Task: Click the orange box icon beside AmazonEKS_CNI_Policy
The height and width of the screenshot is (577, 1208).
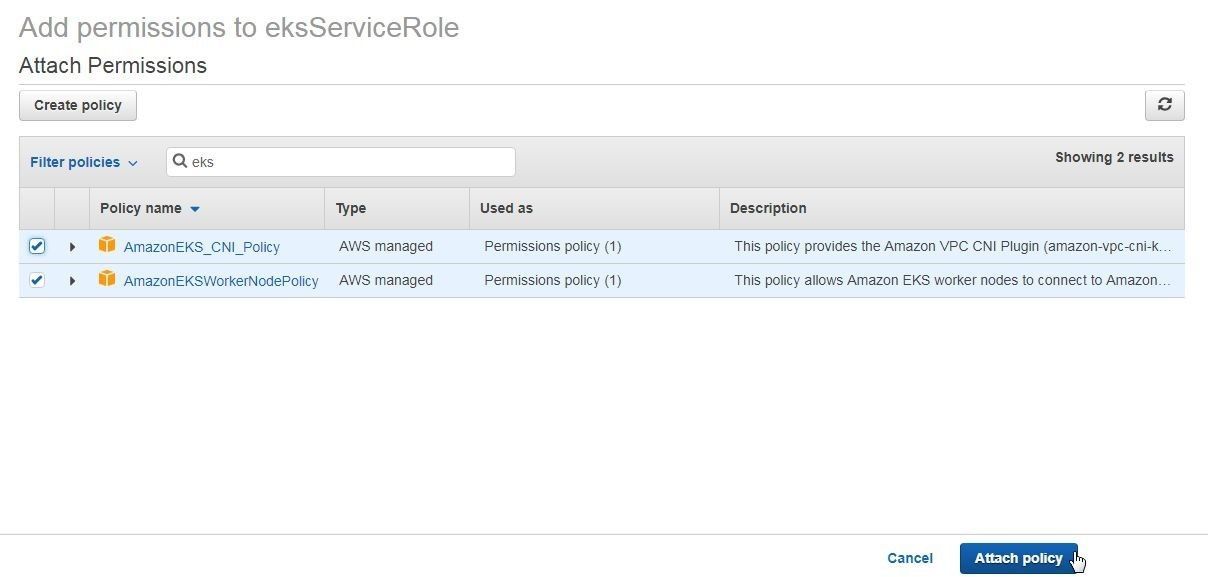Action: coord(107,245)
